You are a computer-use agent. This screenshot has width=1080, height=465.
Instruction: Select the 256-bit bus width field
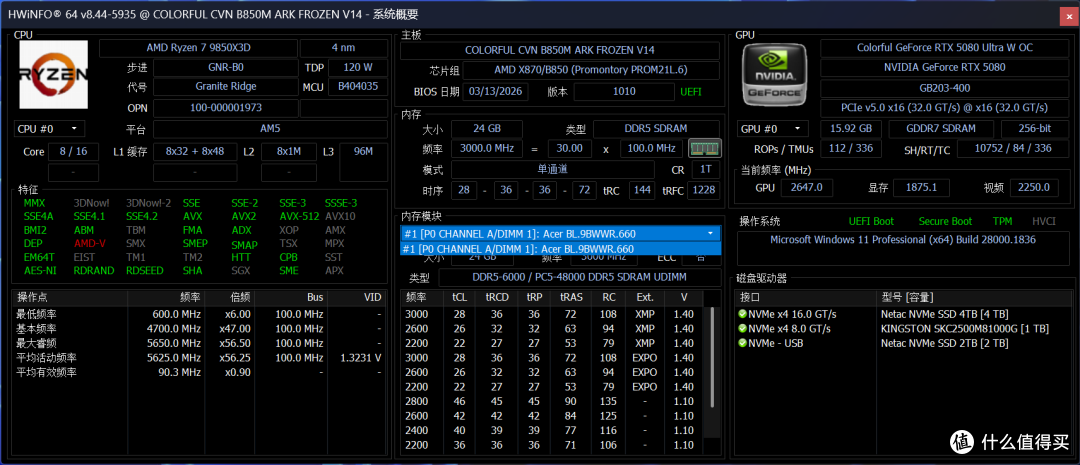(x=1035, y=129)
